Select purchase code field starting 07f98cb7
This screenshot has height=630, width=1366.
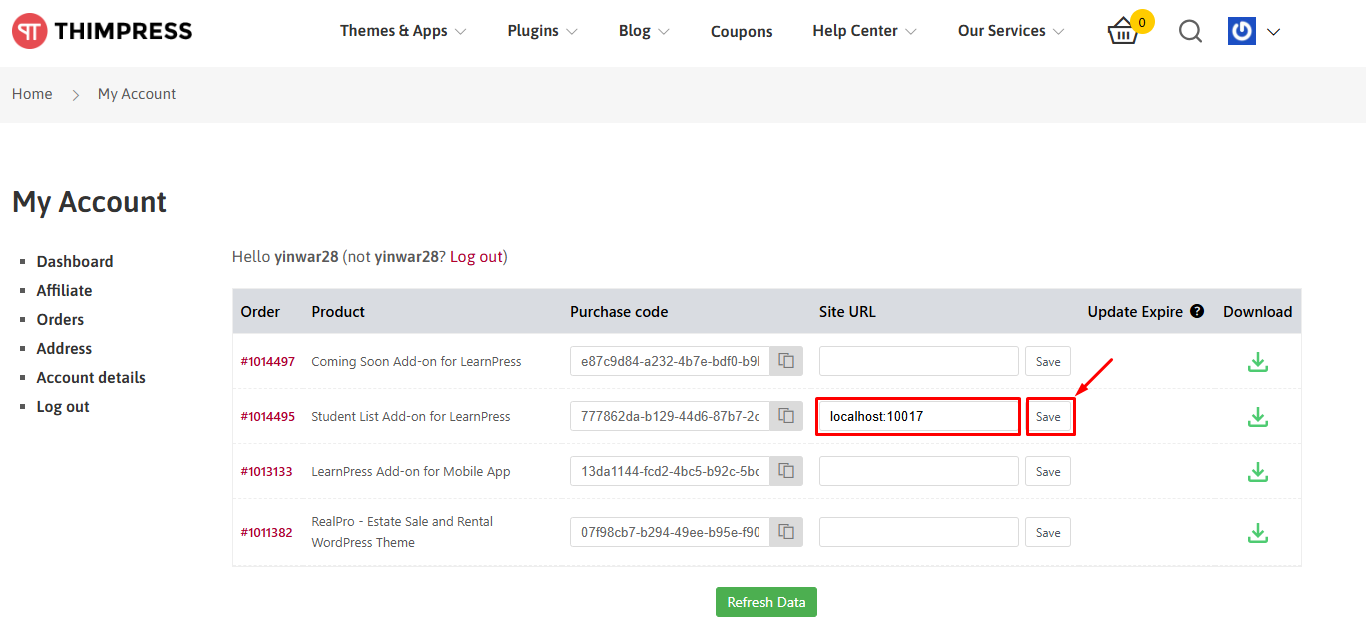pyautogui.click(x=670, y=532)
